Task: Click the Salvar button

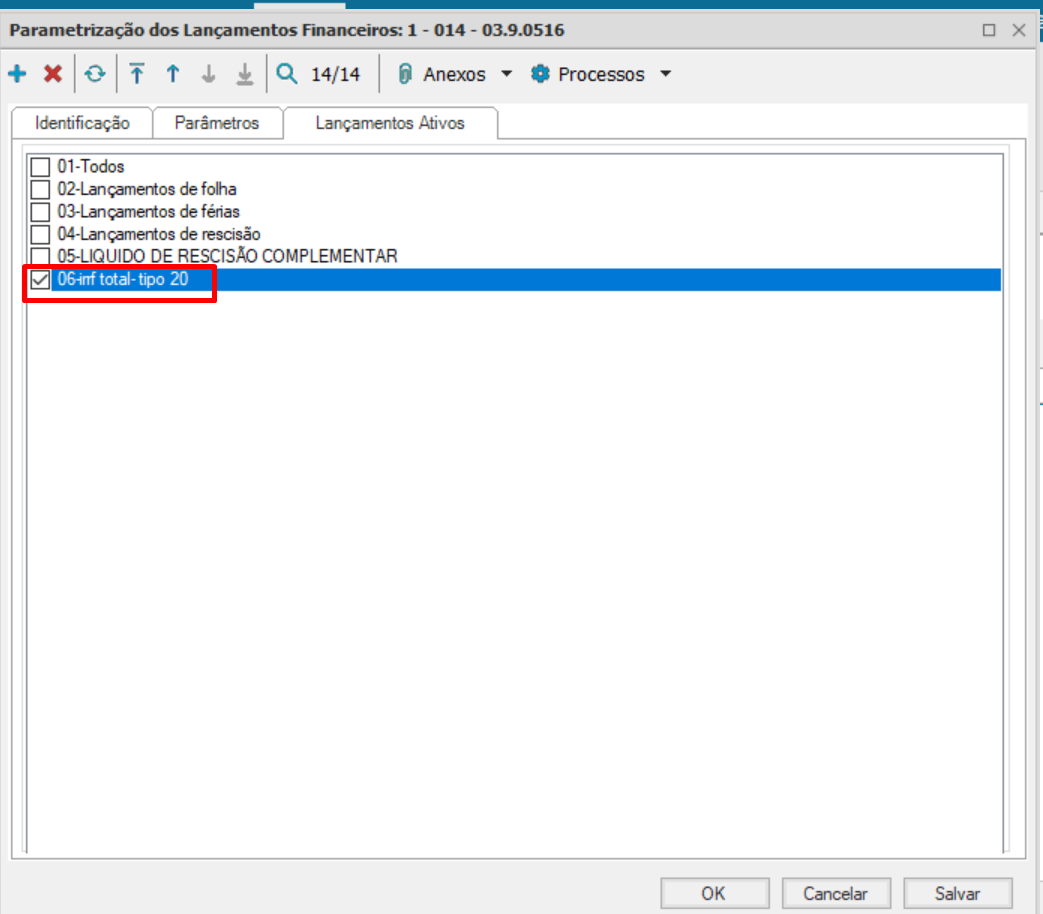Action: click(x=957, y=893)
